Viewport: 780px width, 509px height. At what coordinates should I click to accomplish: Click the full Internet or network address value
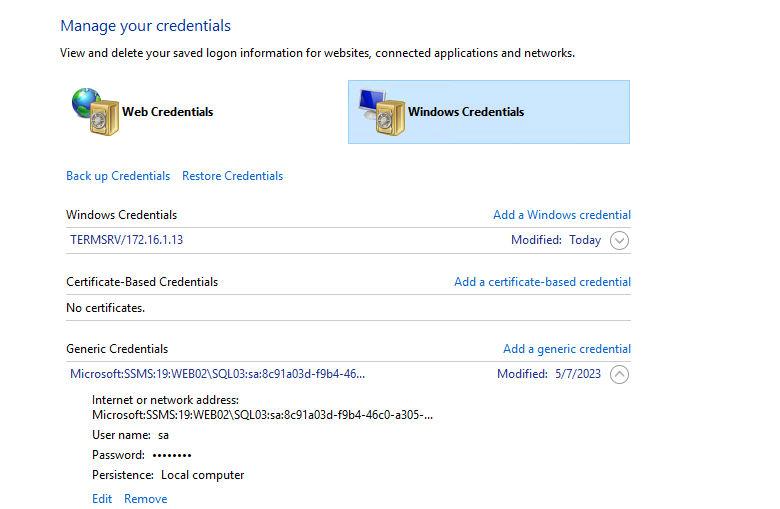click(x=262, y=415)
